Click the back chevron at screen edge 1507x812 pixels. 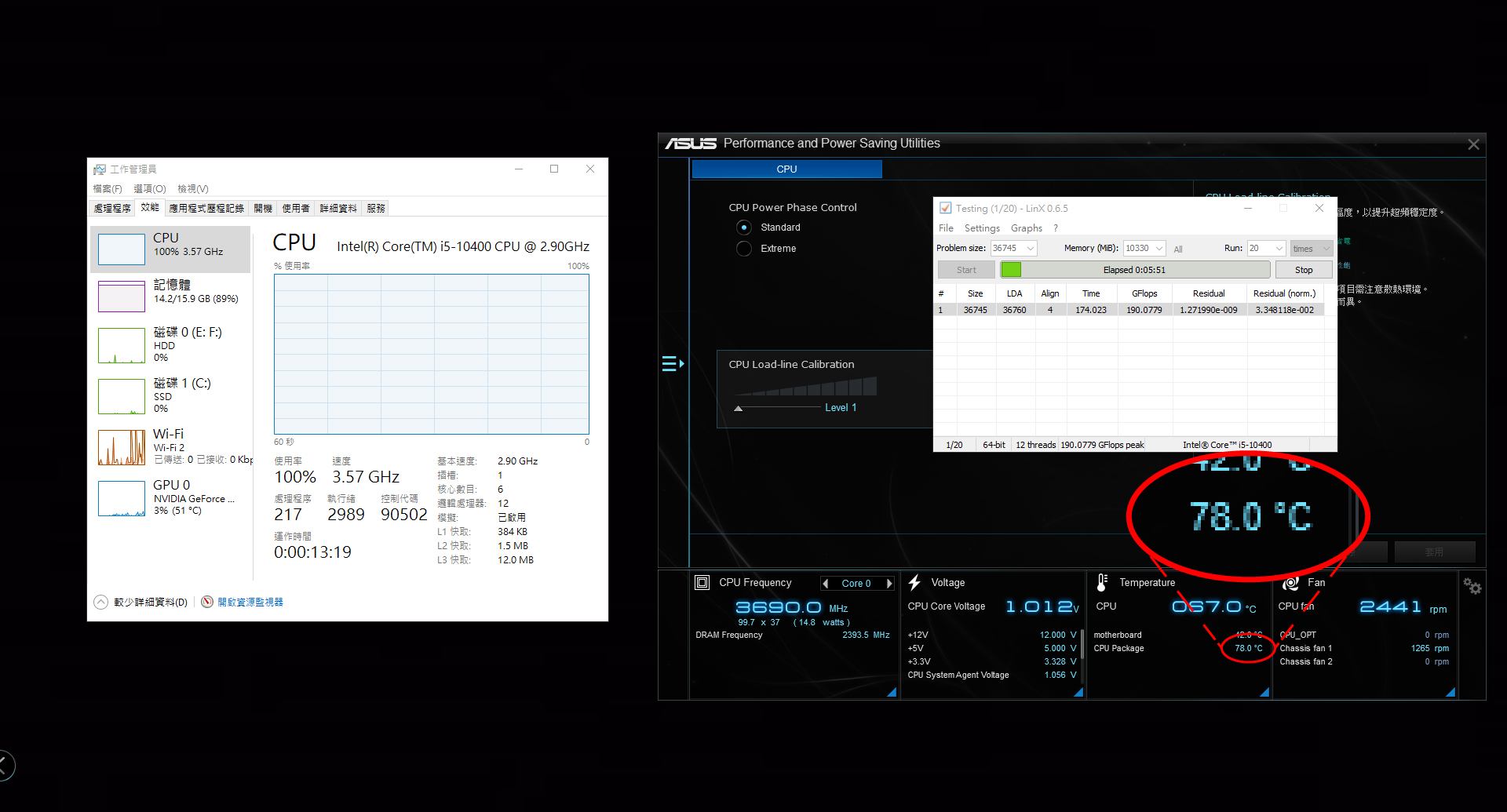click(5, 766)
